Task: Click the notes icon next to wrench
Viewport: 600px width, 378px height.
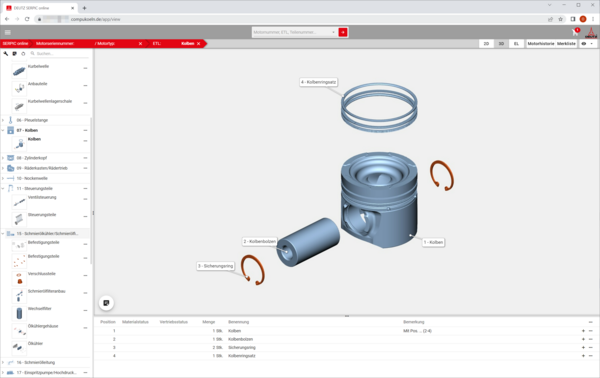Action: tap(15, 54)
